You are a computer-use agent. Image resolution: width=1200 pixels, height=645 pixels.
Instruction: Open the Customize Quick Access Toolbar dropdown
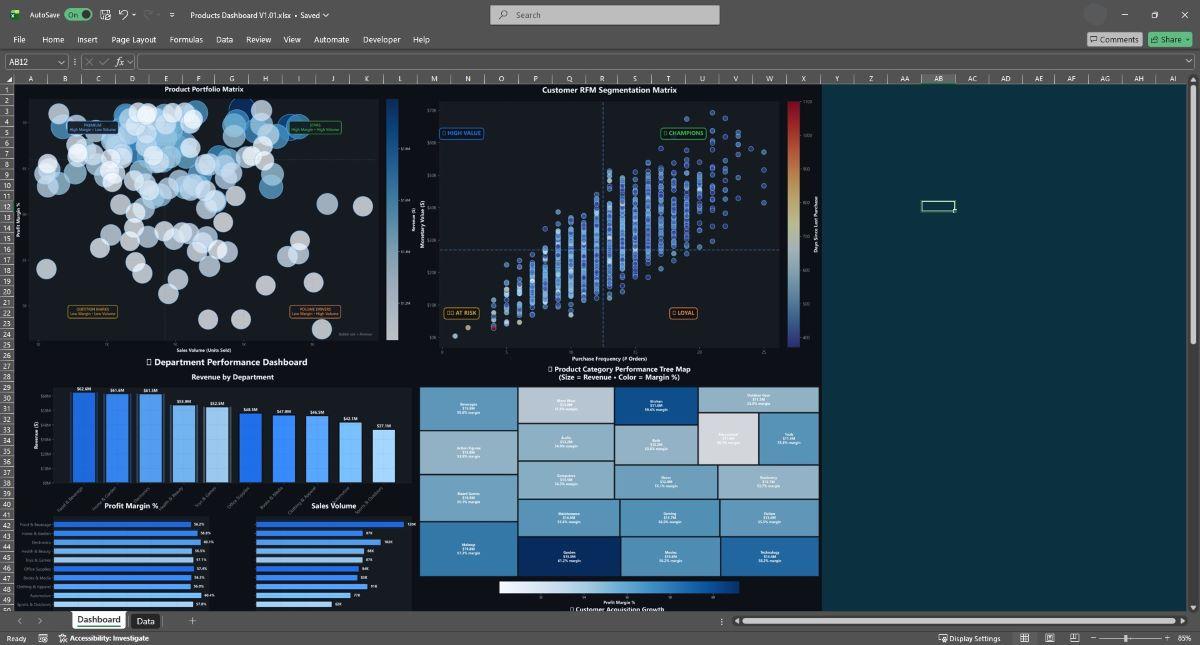[x=172, y=15]
